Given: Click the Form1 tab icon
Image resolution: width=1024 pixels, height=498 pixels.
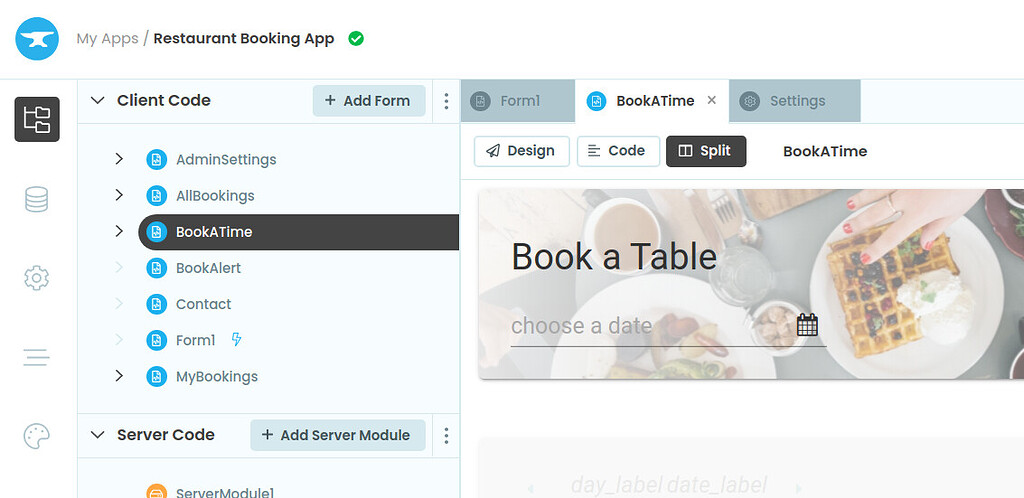Looking at the screenshot, I should pyautogui.click(x=480, y=101).
